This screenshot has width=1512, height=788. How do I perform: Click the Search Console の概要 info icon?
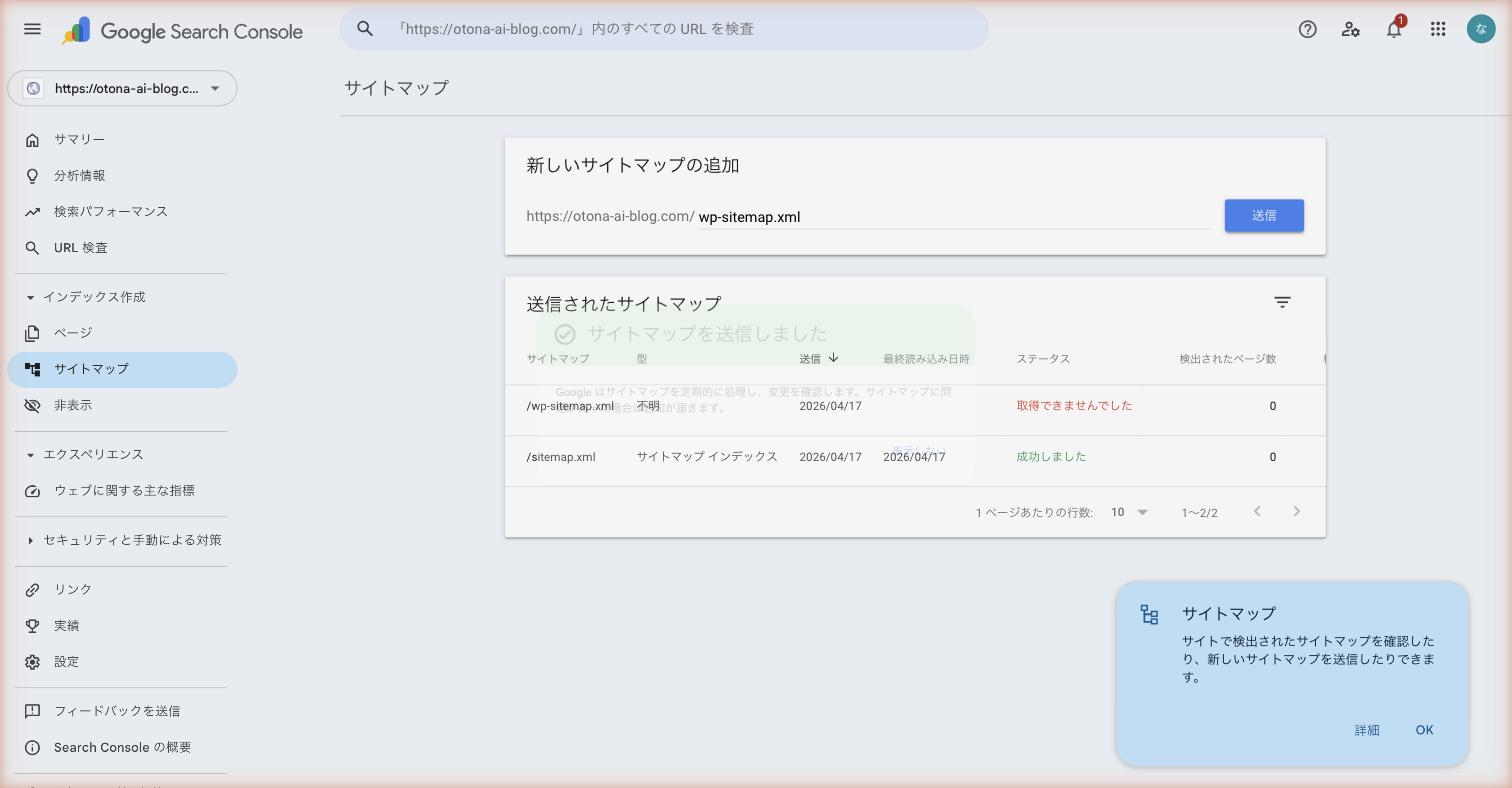coord(32,747)
